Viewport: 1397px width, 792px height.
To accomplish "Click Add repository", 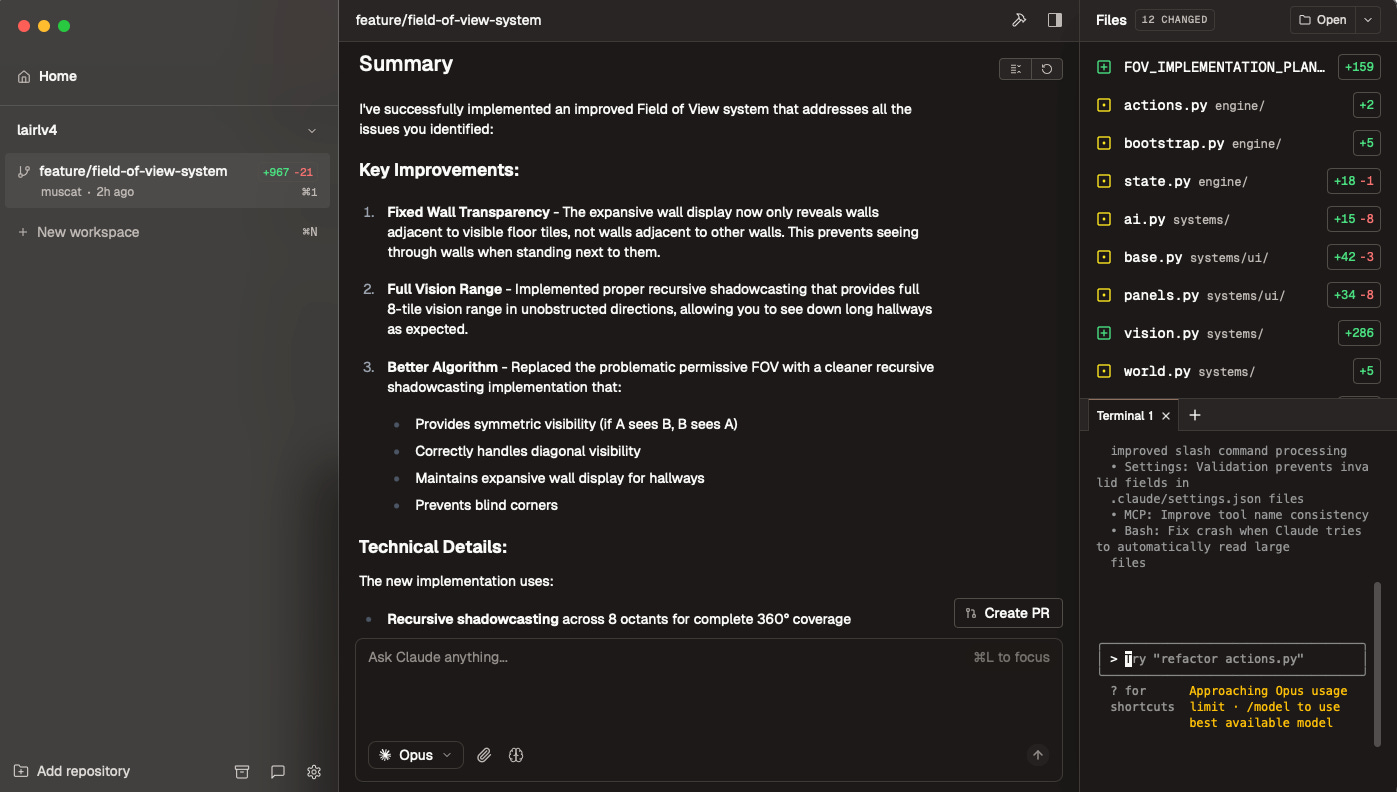I will coord(72,771).
